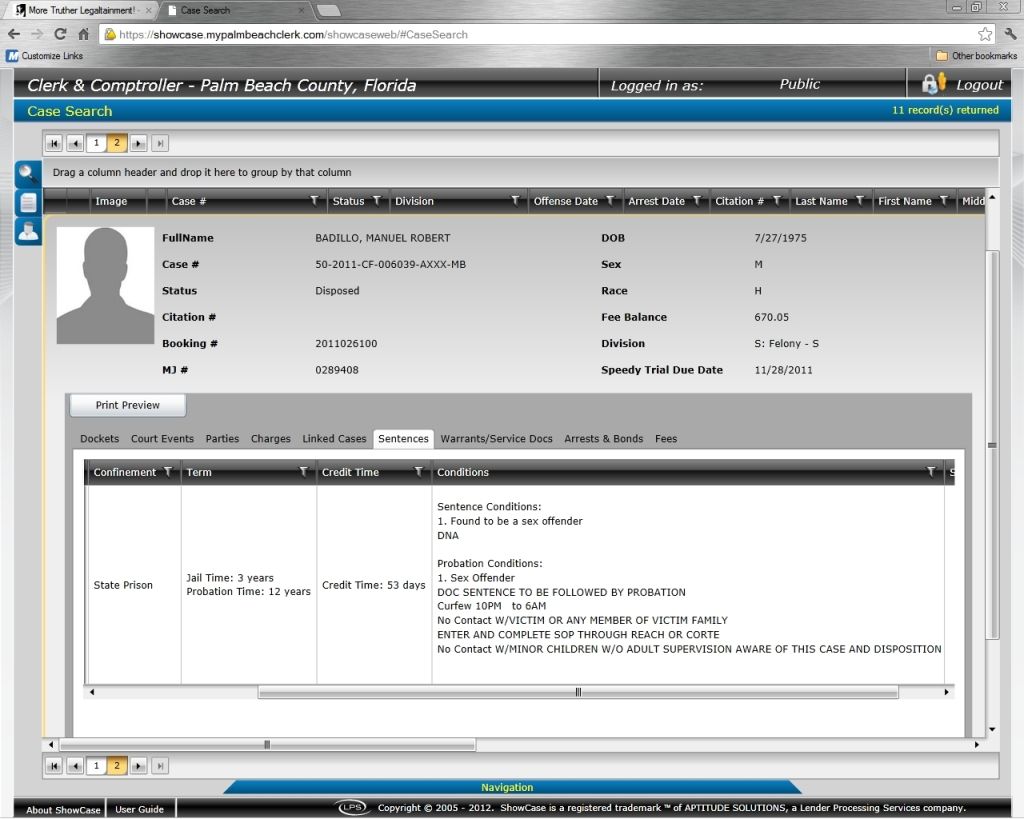Click the sentences grid horizontal scrollbar
Image resolution: width=1024 pixels, height=819 pixels.
pyautogui.click(x=577, y=692)
